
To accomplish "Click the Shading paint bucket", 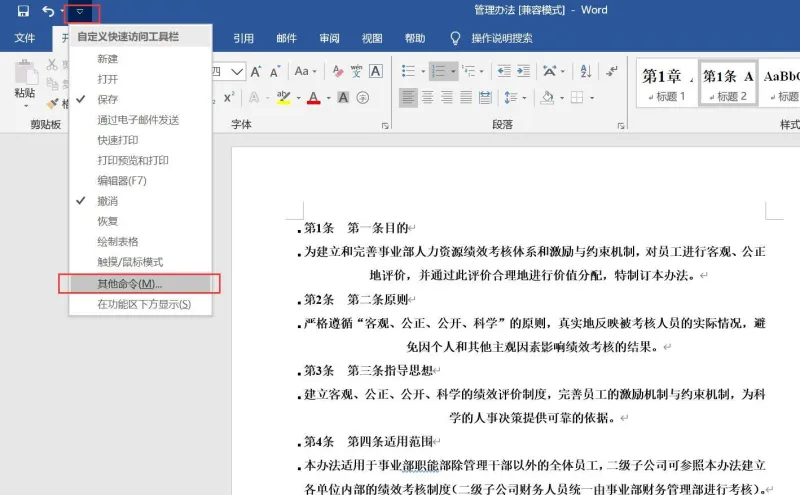I will pyautogui.click(x=547, y=97).
